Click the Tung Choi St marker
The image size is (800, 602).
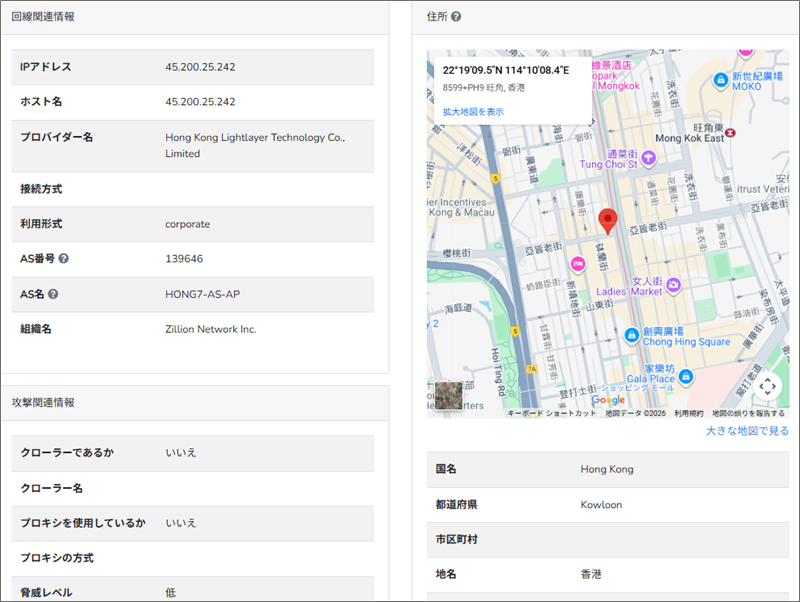(x=648, y=156)
